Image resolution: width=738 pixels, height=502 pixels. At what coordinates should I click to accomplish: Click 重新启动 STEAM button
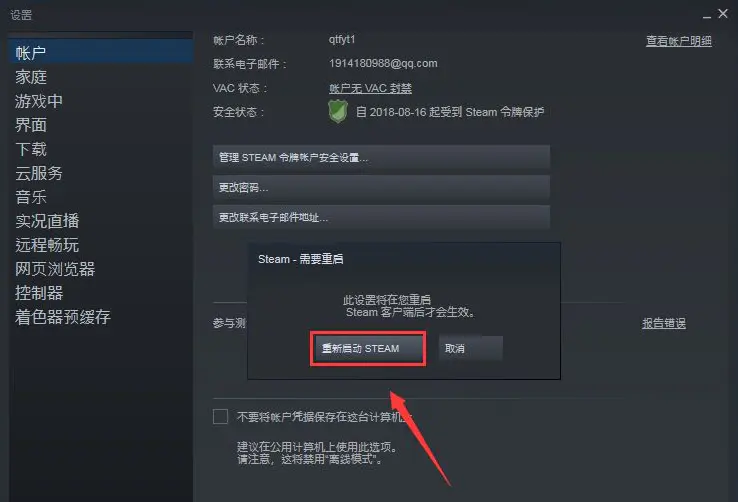(368, 349)
